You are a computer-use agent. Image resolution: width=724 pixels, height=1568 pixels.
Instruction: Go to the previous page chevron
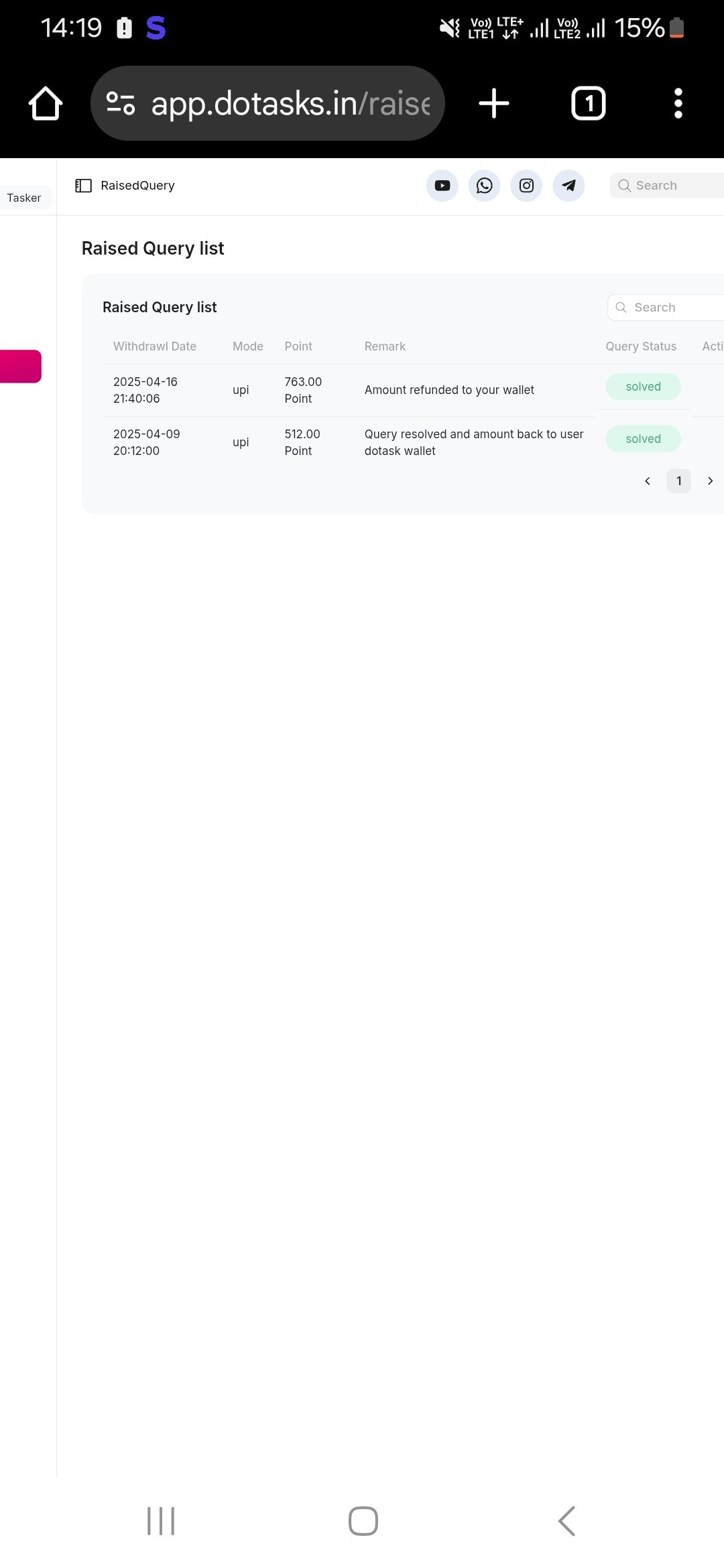pos(648,481)
